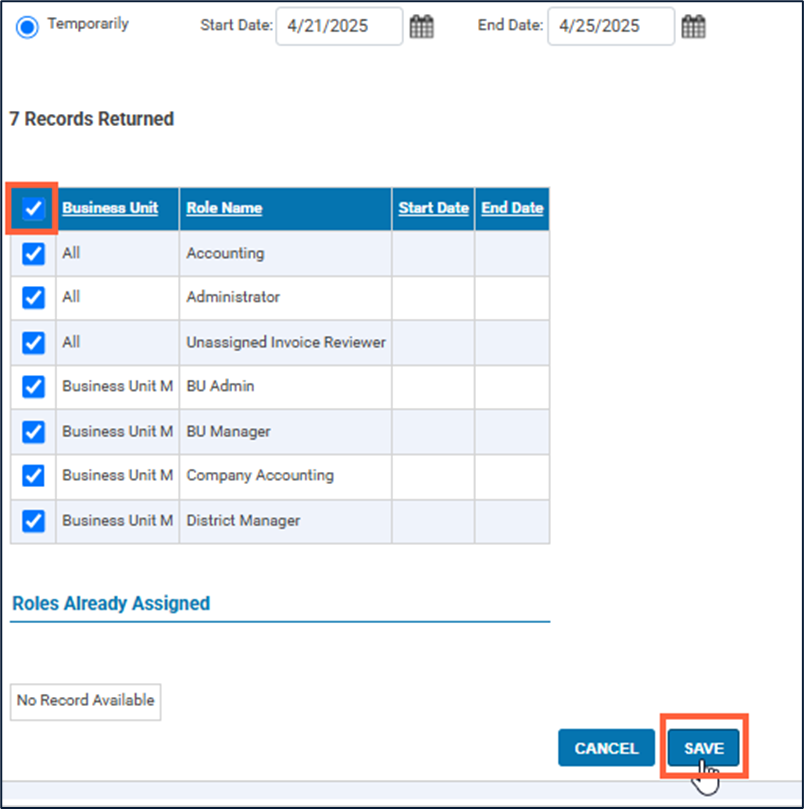
Task: Click Business Unit M in BU Admin row
Action: 118,386
